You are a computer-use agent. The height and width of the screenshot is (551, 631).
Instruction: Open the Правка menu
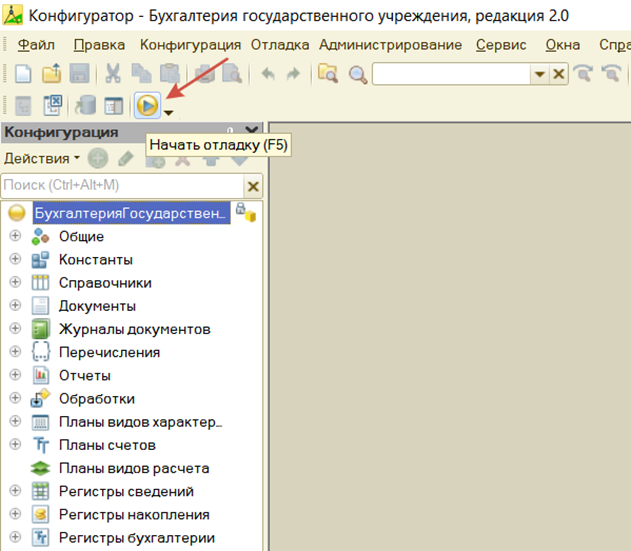pyautogui.click(x=99, y=45)
